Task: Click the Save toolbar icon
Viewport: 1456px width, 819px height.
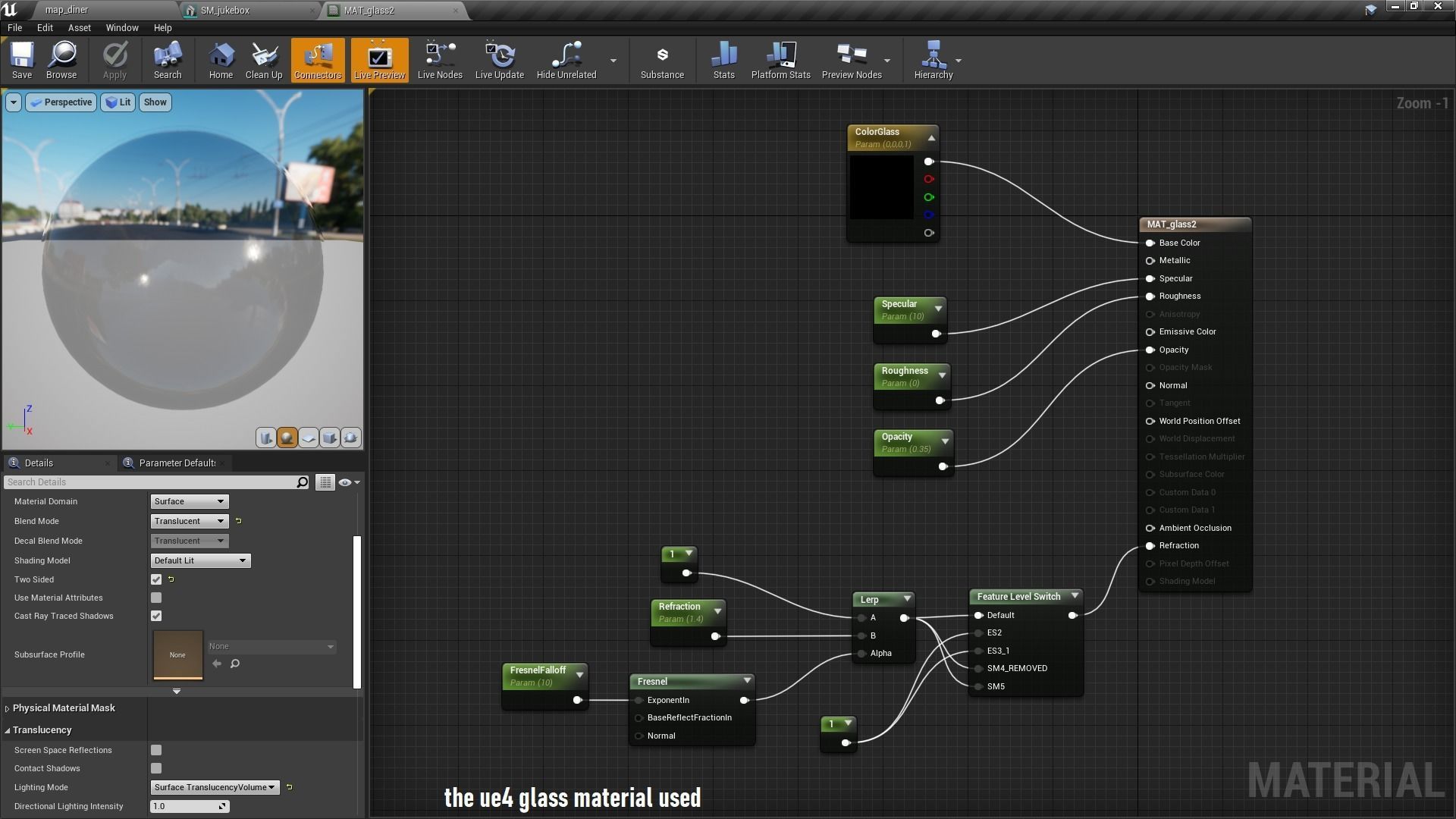Action: coord(22,60)
